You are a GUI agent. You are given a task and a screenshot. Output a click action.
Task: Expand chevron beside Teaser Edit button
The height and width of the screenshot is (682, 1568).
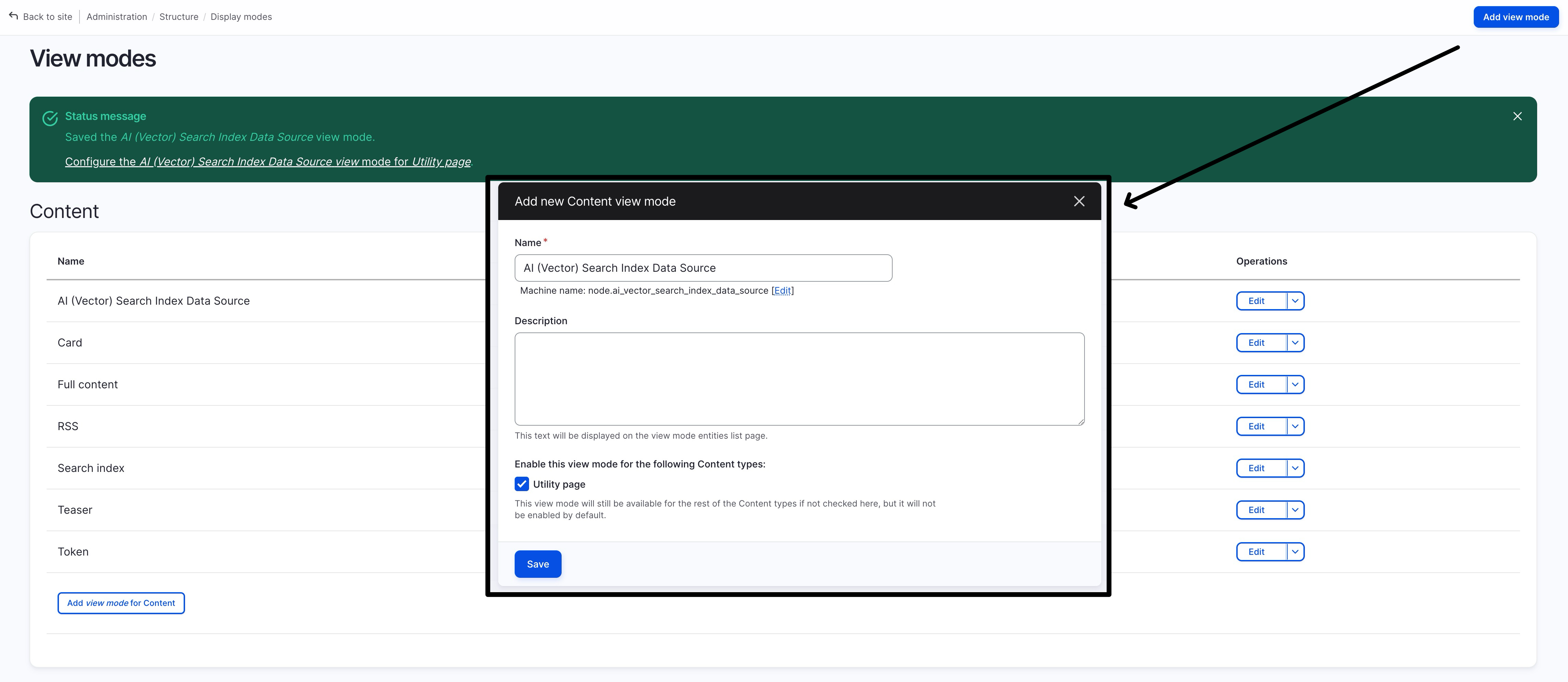(1295, 510)
